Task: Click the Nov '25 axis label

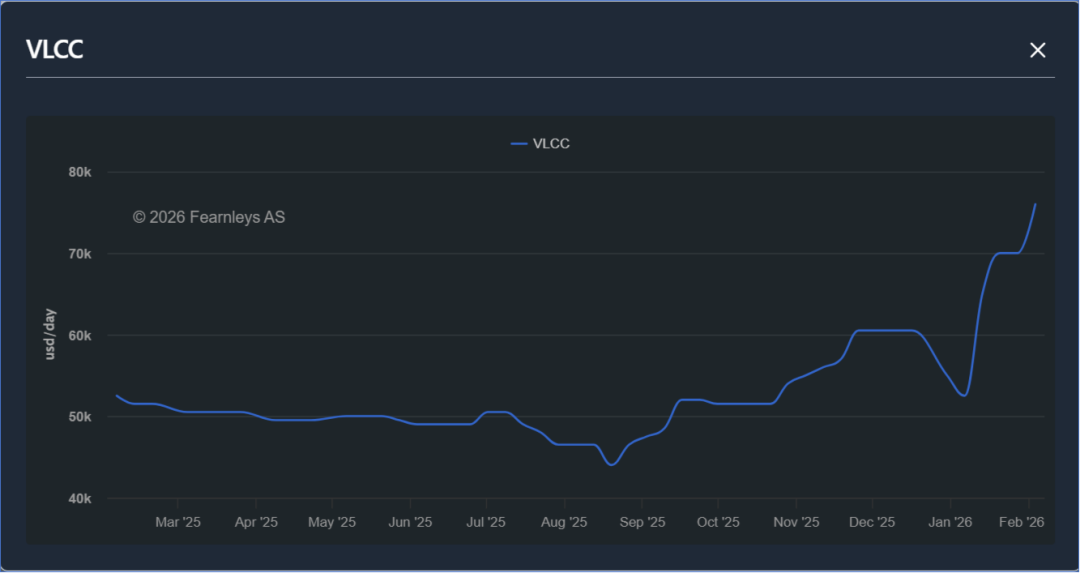Action: tap(797, 522)
